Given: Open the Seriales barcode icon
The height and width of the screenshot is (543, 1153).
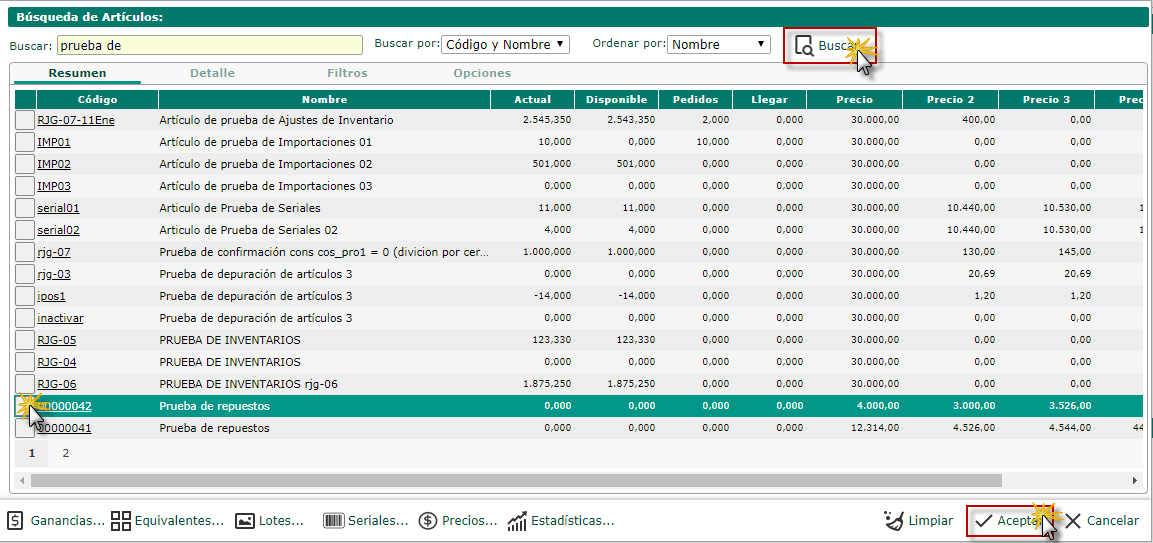Looking at the screenshot, I should [334, 521].
